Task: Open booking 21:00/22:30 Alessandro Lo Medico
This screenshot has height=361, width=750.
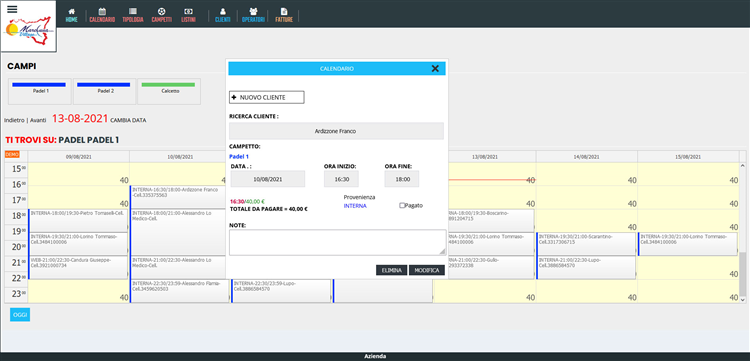Action: coord(178,267)
